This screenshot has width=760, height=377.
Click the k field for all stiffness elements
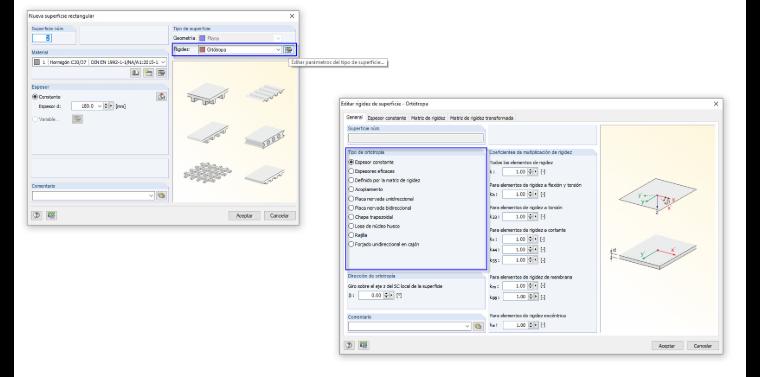pyautogui.click(x=515, y=172)
